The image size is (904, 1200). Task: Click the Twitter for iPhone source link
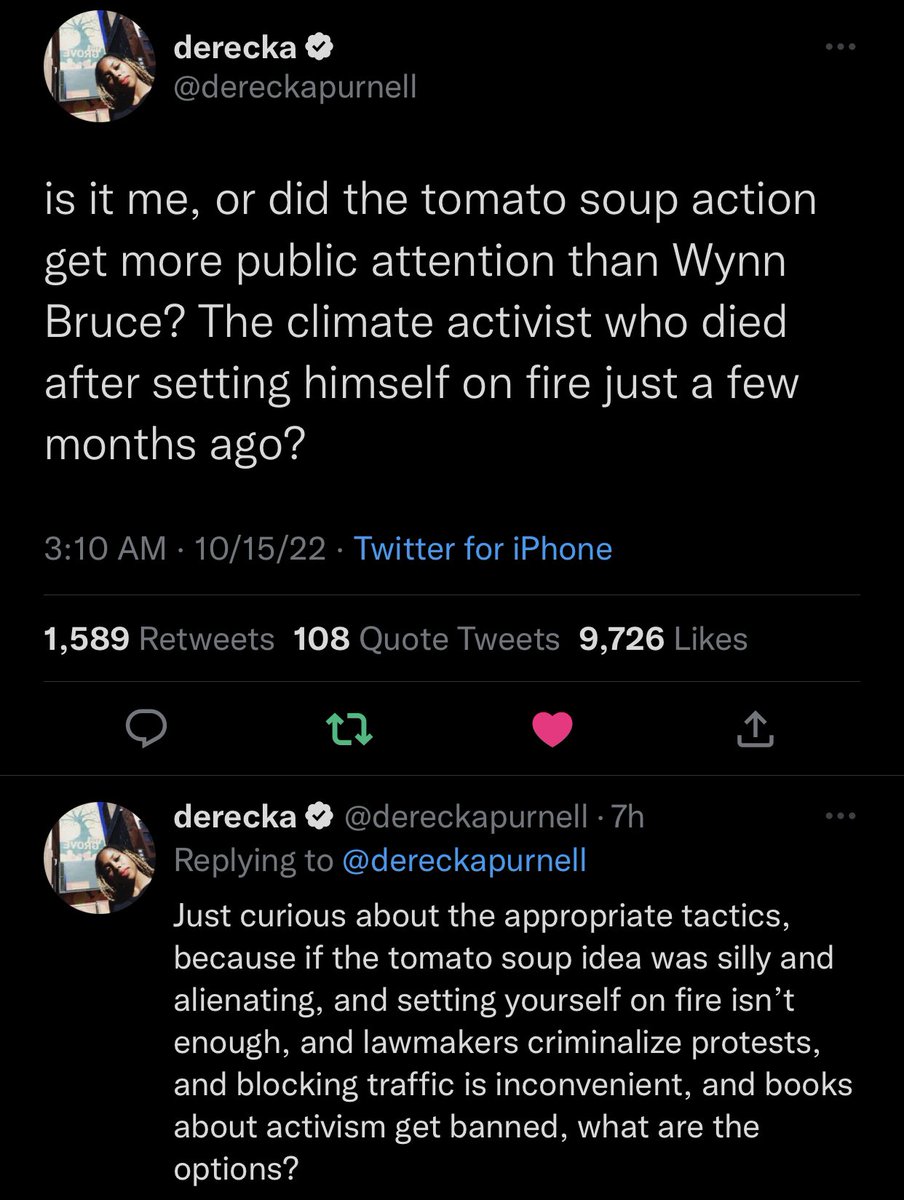point(483,548)
